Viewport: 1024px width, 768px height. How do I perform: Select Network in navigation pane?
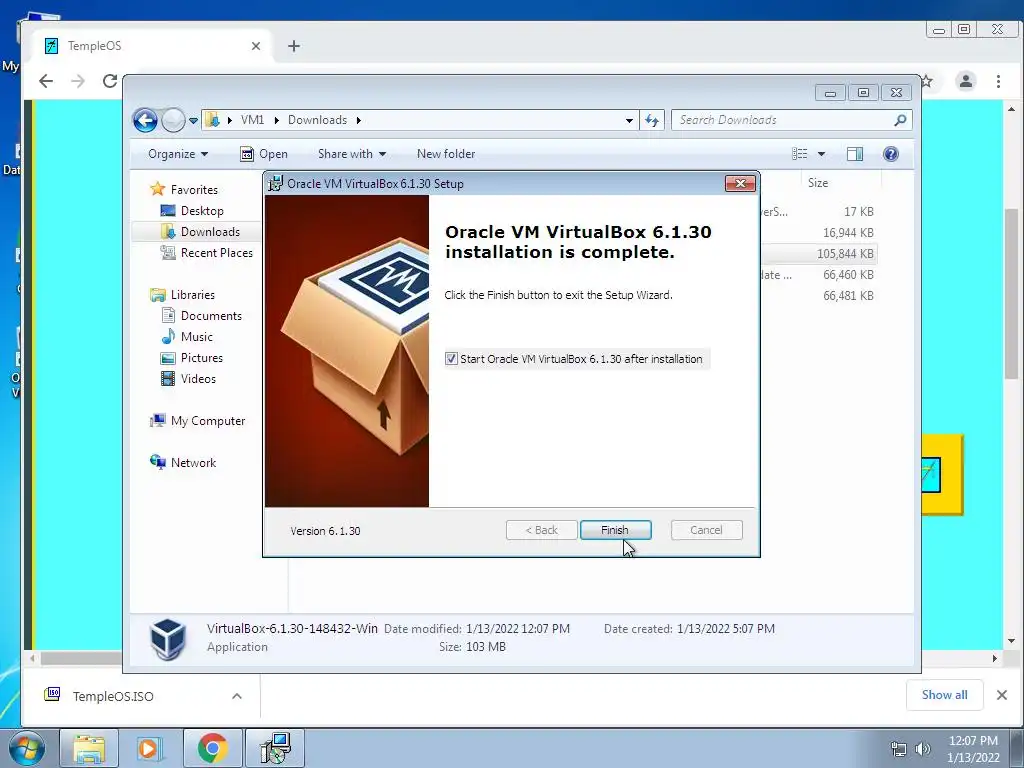click(193, 463)
